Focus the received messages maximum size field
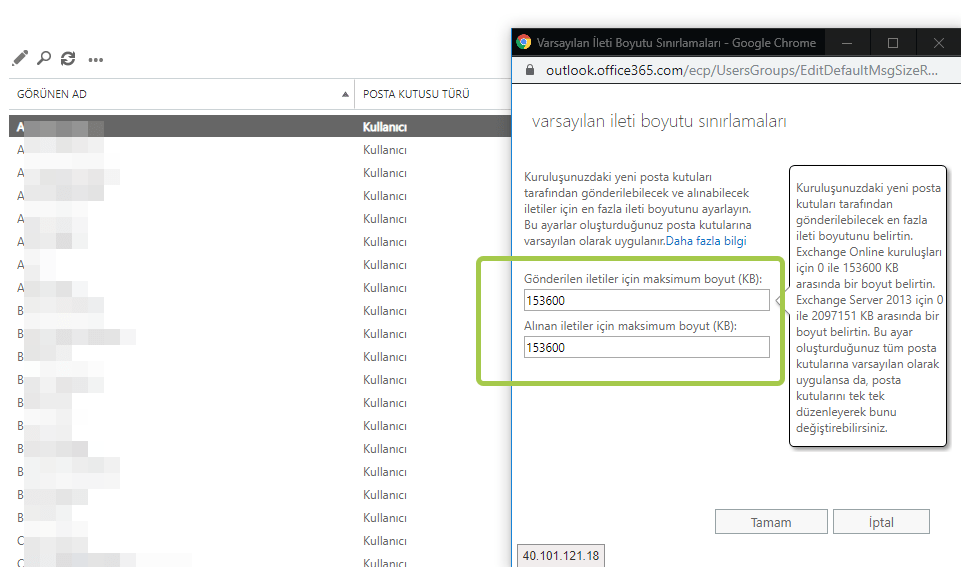Screen dimensions: 961x567 tap(647, 348)
